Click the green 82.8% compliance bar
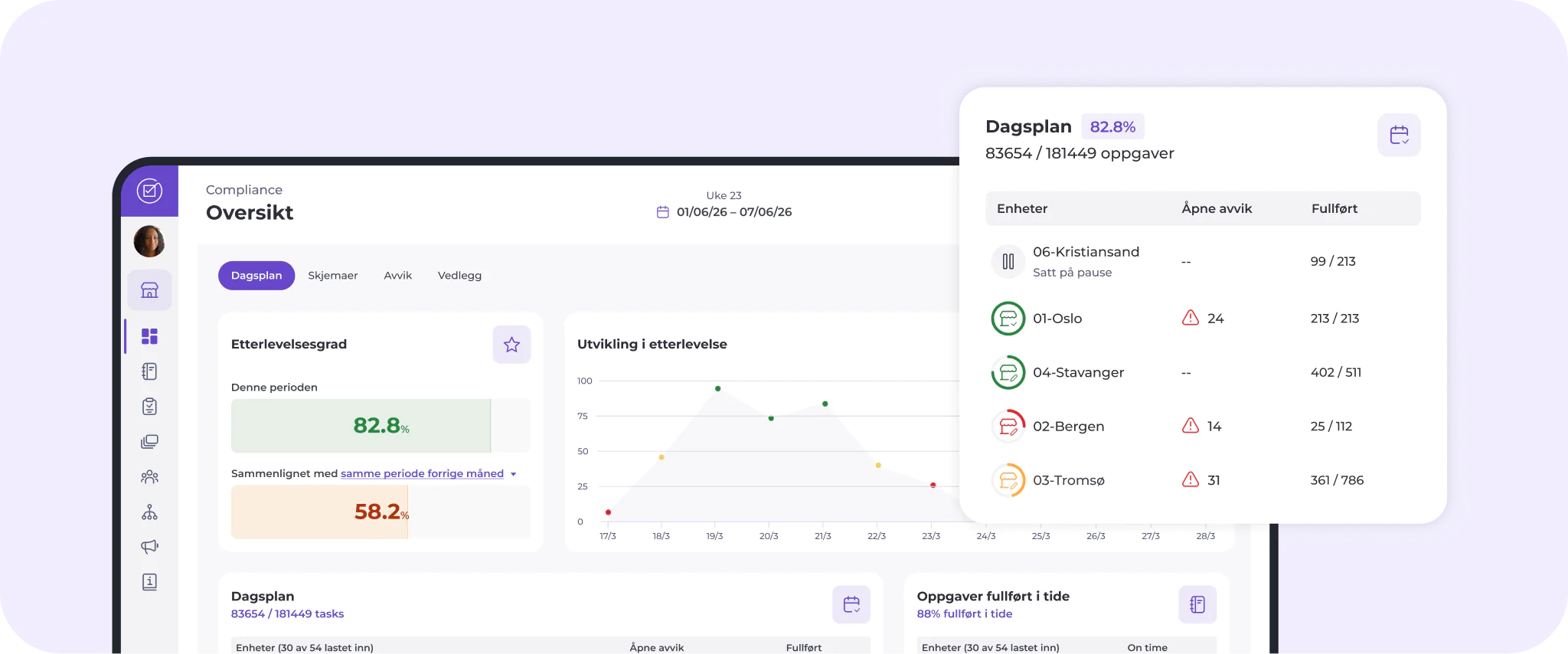 coord(361,426)
